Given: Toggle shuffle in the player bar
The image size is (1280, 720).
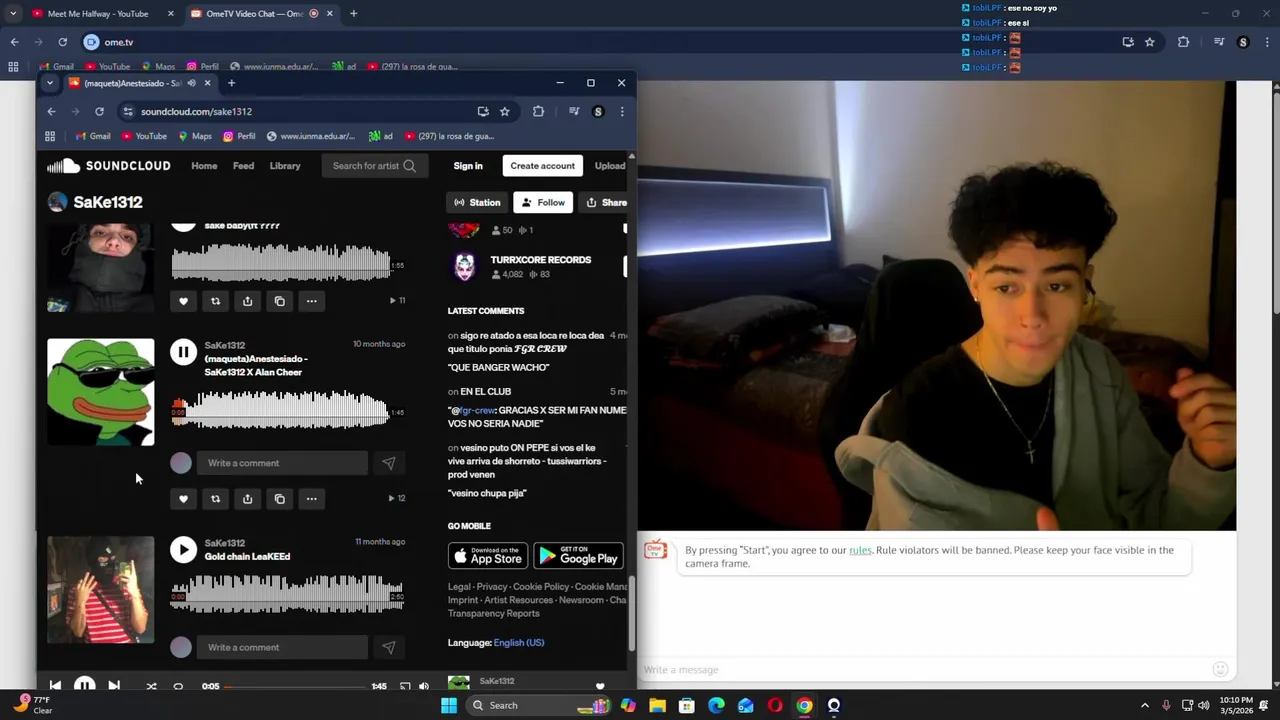Looking at the screenshot, I should 151,686.
